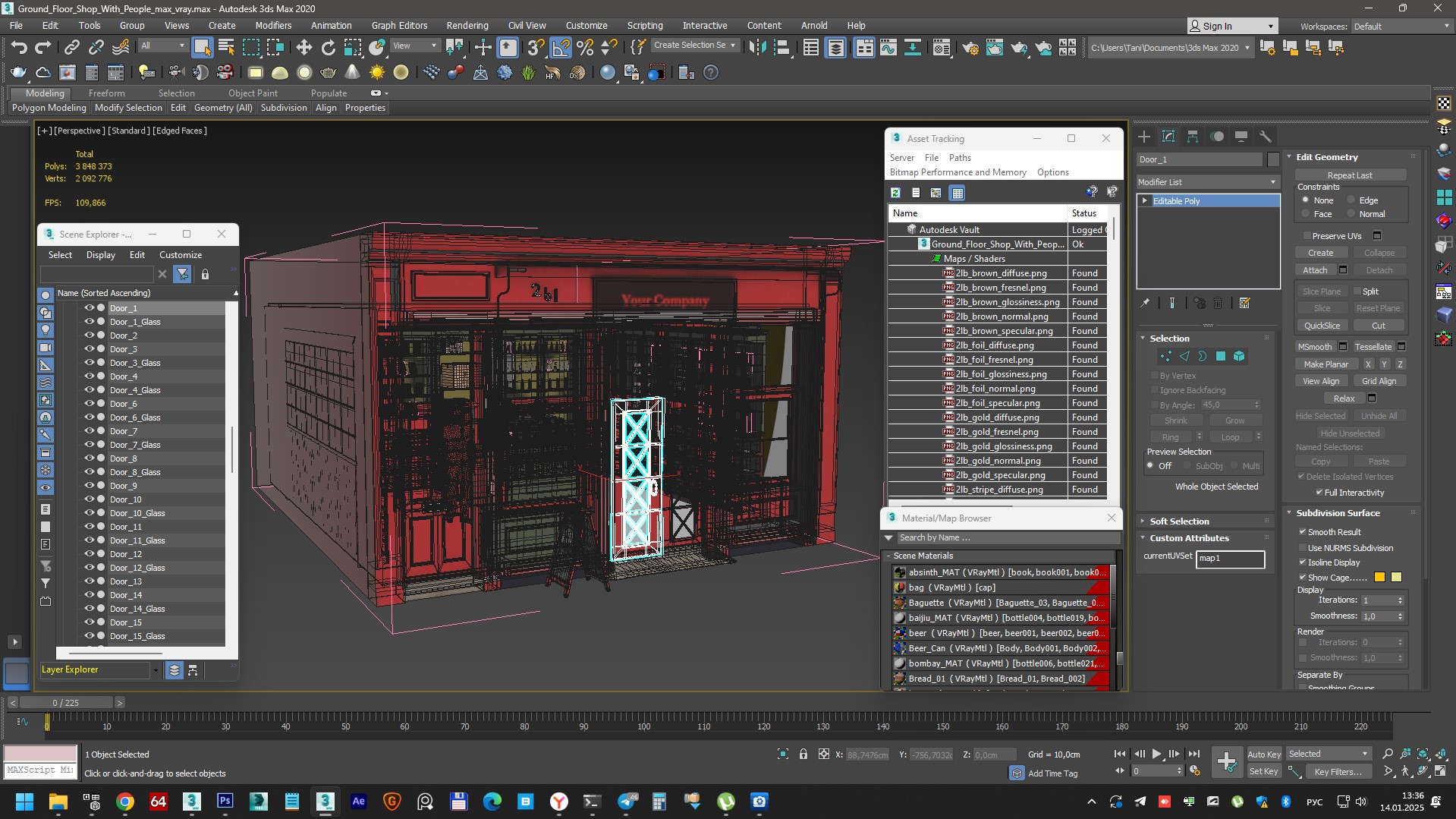The height and width of the screenshot is (819, 1456).
Task: Click Asset Tracking table view icon
Action: [958, 193]
